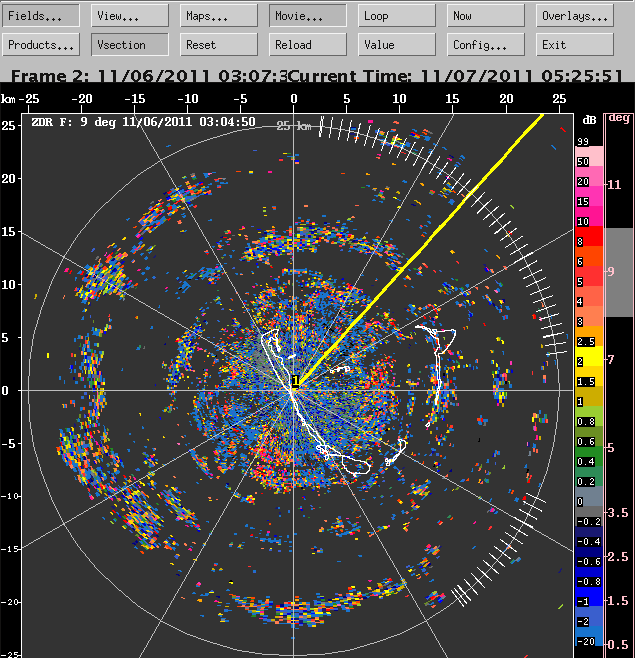Toggle the Loop button
The height and width of the screenshot is (658, 635).
click(397, 16)
